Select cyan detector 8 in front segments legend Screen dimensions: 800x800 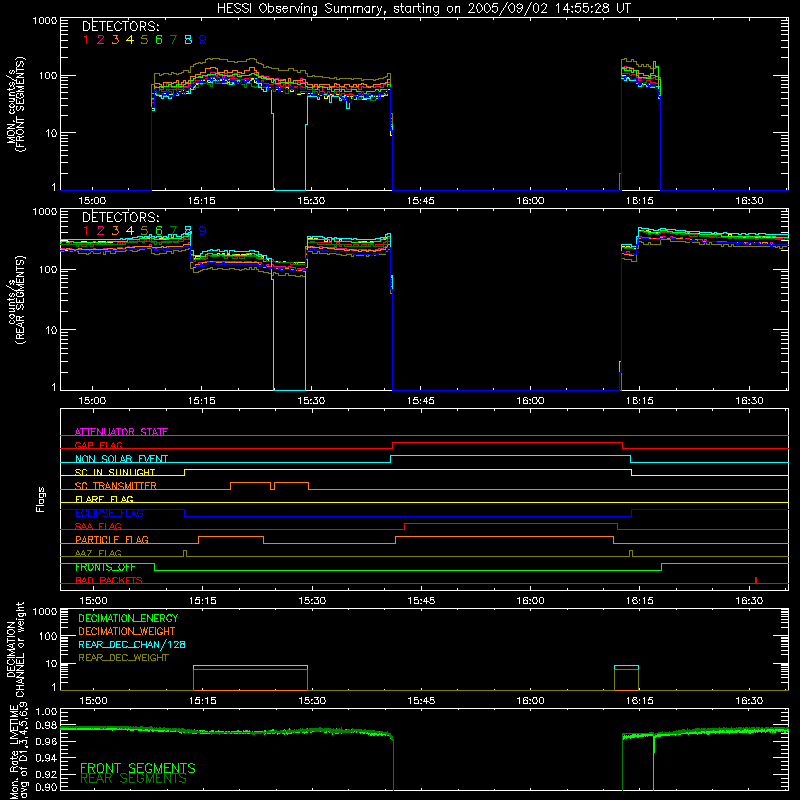[188, 39]
